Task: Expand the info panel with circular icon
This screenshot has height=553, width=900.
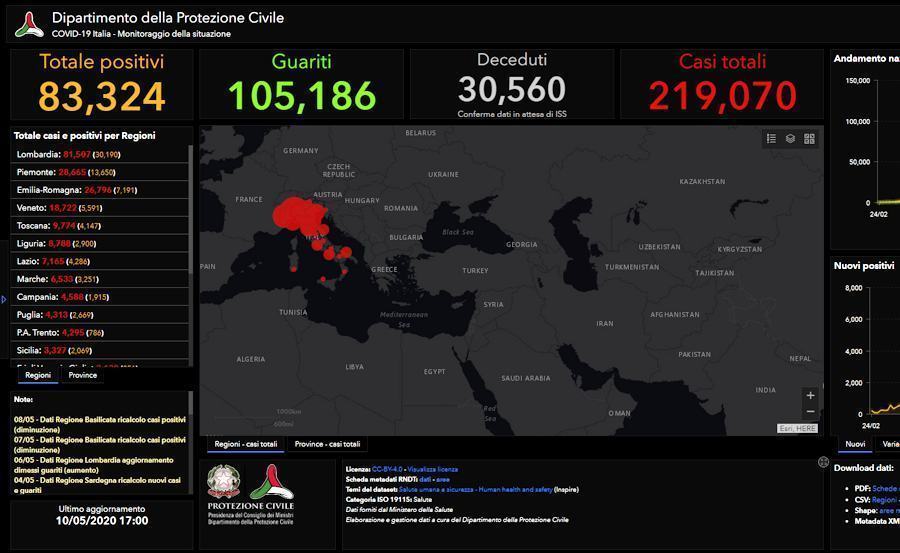Action: click(823, 462)
